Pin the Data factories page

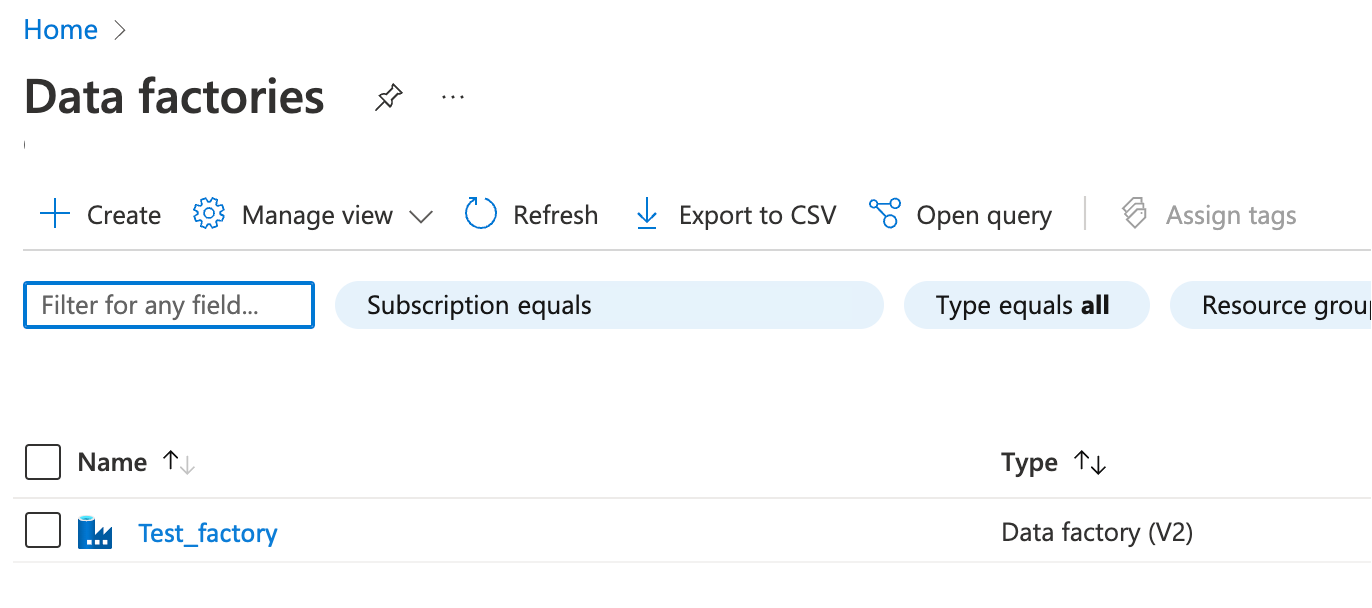tap(388, 96)
